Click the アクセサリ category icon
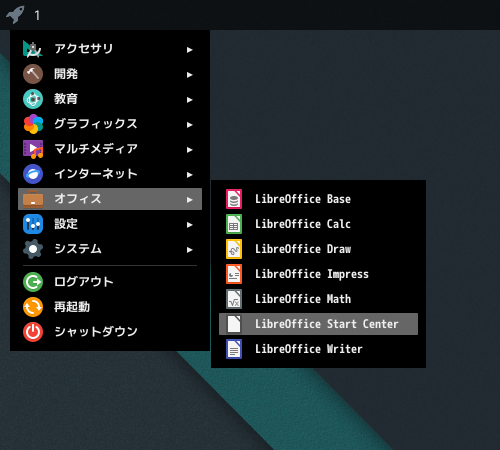Viewport: 500px width, 450px height. coord(33,49)
